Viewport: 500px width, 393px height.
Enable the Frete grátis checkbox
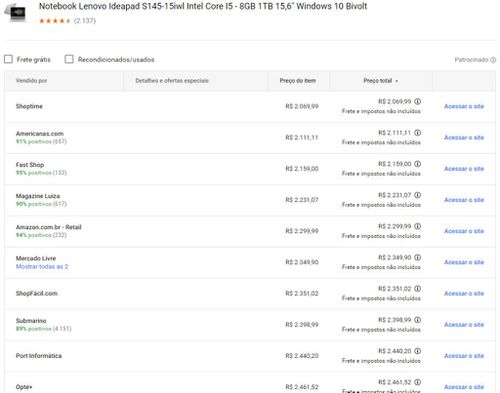tap(8, 59)
